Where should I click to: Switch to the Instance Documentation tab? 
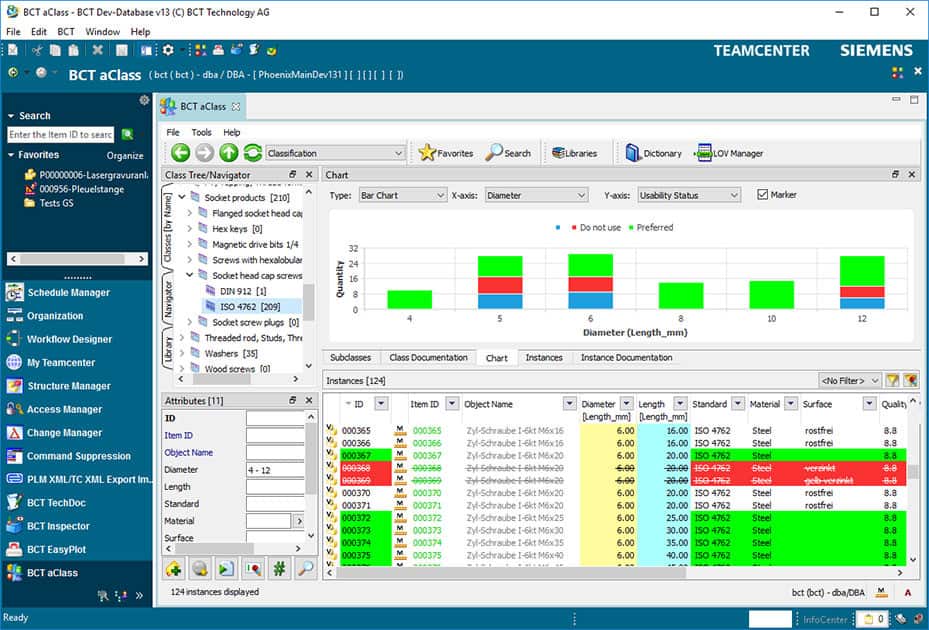pos(626,357)
